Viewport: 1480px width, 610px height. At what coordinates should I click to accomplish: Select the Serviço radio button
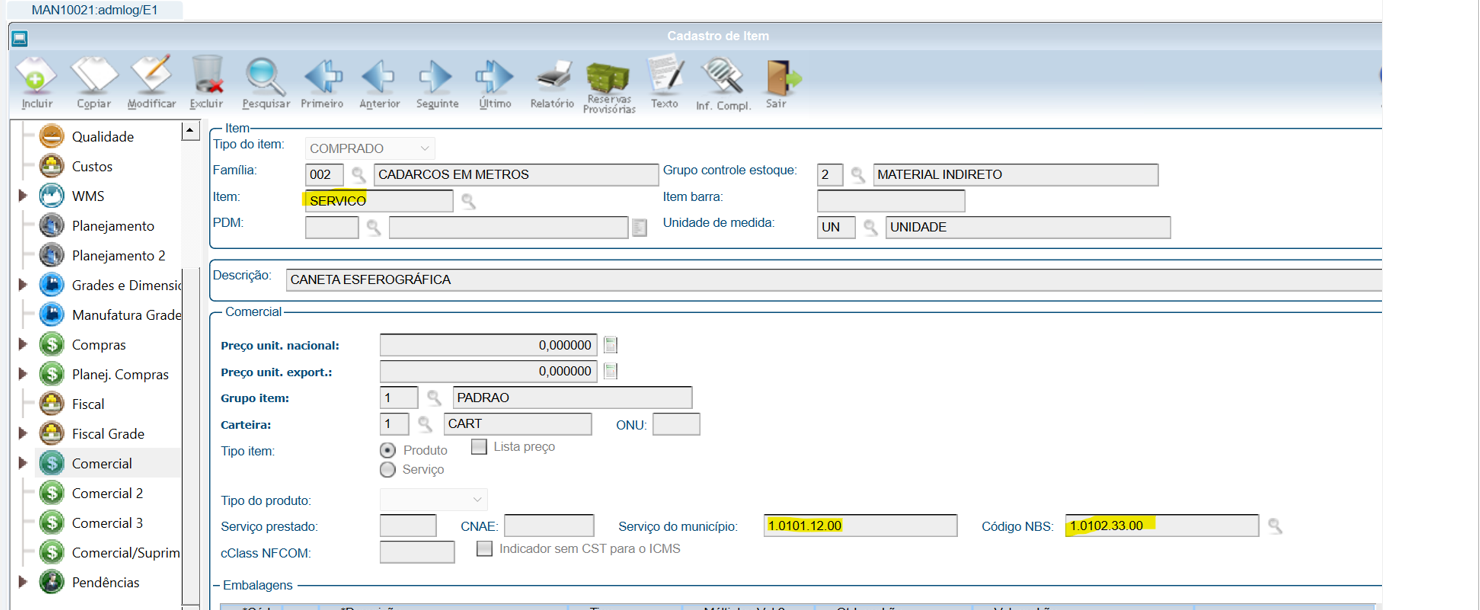click(388, 469)
